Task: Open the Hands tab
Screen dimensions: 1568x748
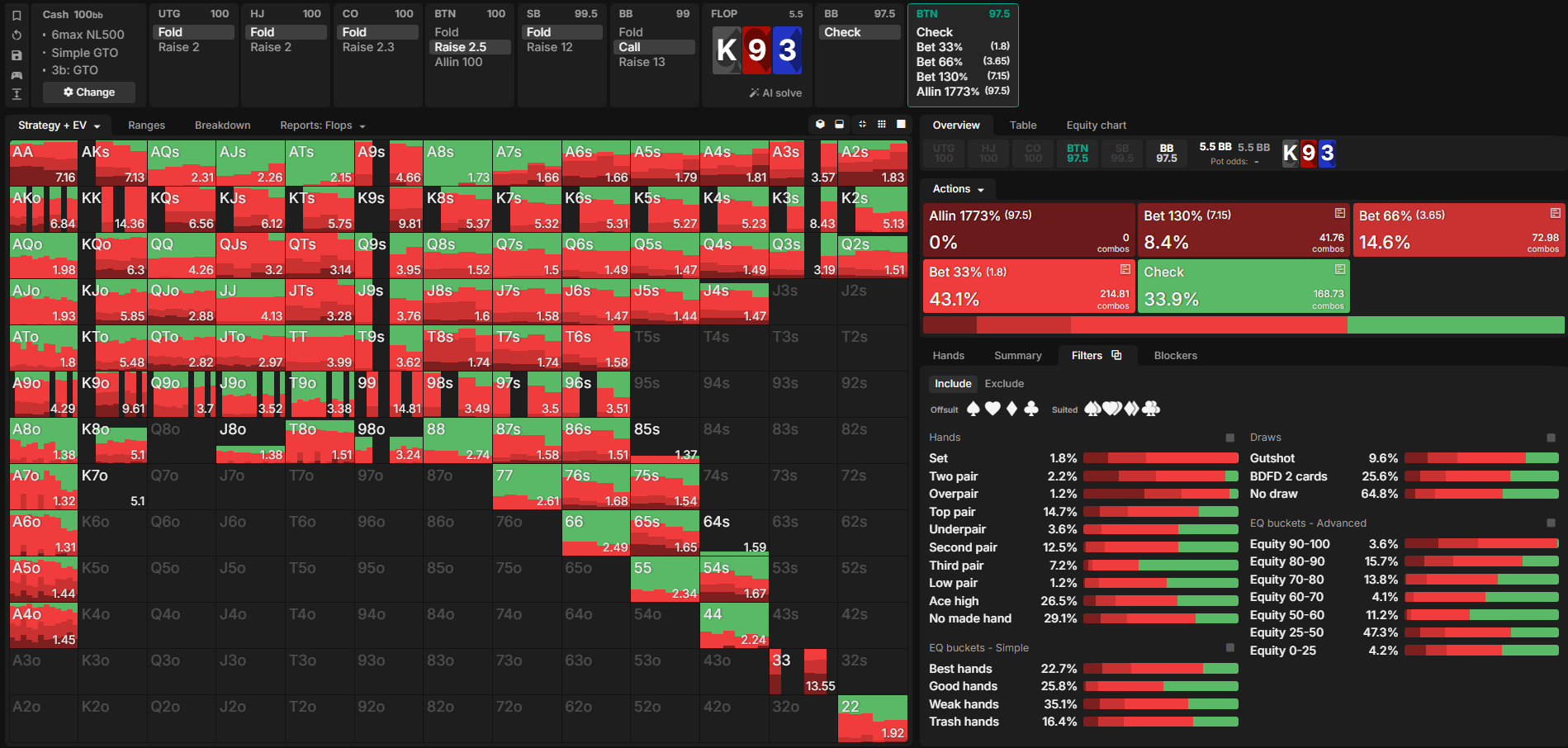Action: 948,356
